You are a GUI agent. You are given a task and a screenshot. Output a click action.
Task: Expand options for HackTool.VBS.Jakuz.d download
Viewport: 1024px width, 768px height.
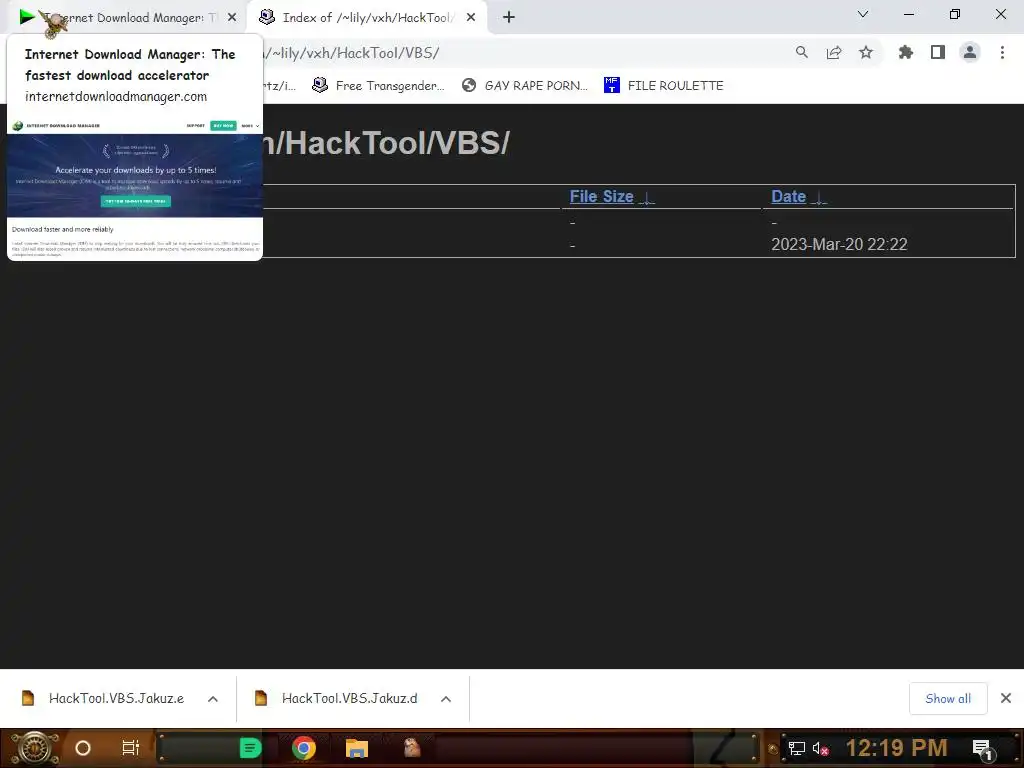[446, 699]
